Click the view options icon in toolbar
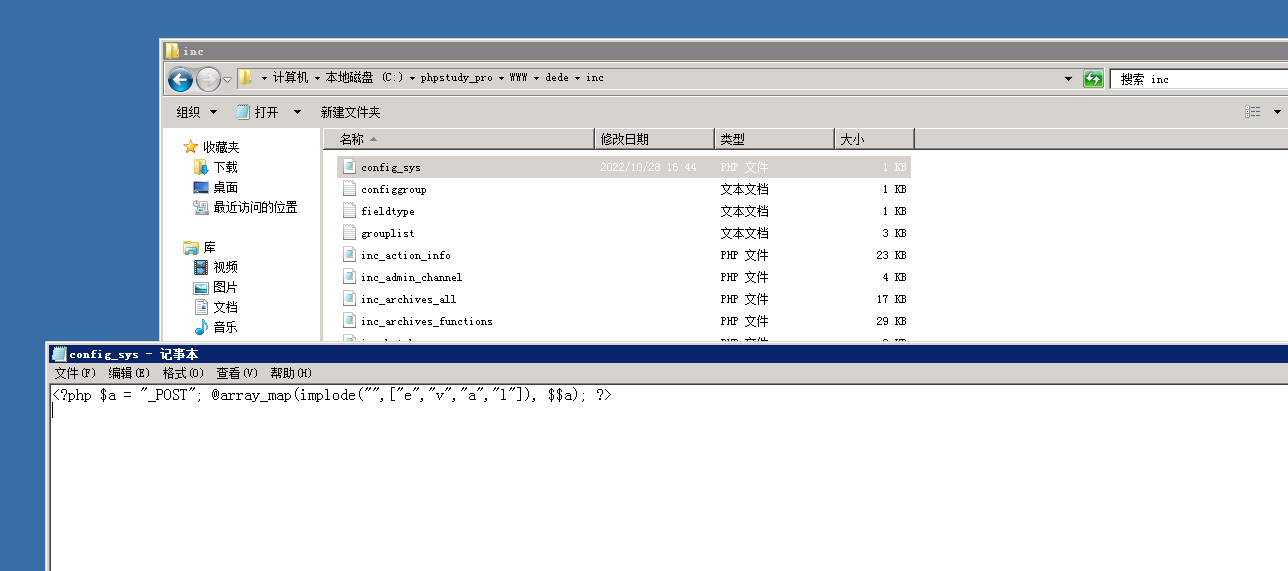The width and height of the screenshot is (1288, 571). (1253, 112)
